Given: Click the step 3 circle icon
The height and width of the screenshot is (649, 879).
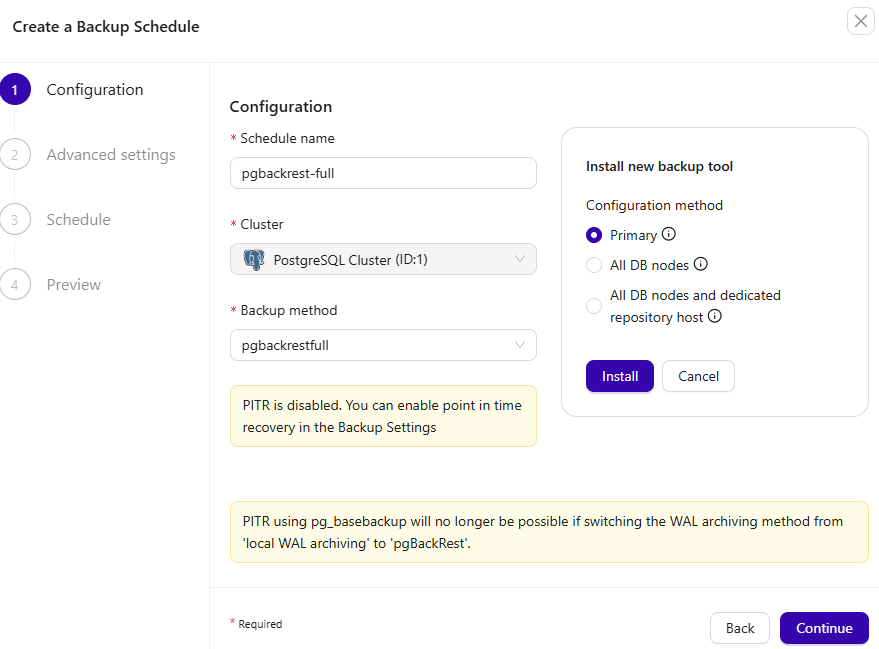Looking at the screenshot, I should tap(15, 220).
